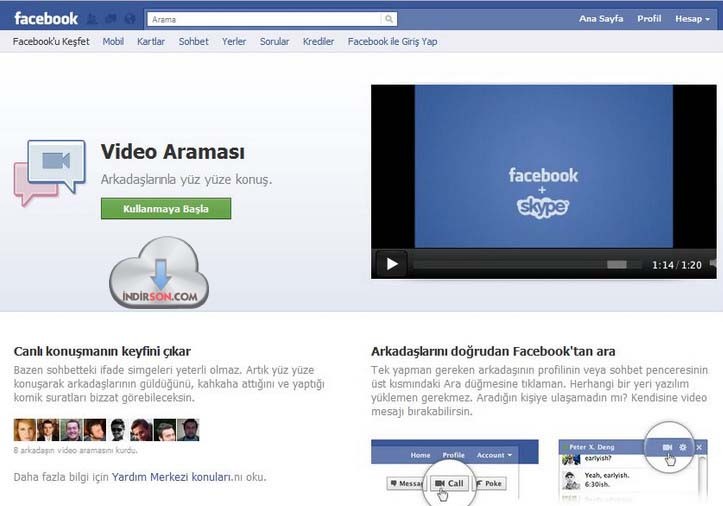Play the facebook + skype video
This screenshot has height=506, width=723.
[391, 264]
